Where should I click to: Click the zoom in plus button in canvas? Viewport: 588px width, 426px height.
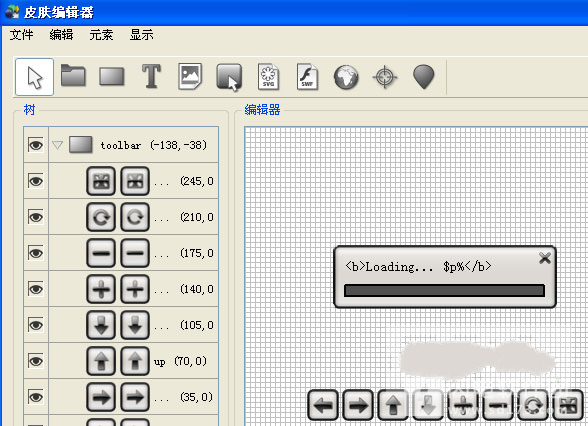tap(463, 405)
